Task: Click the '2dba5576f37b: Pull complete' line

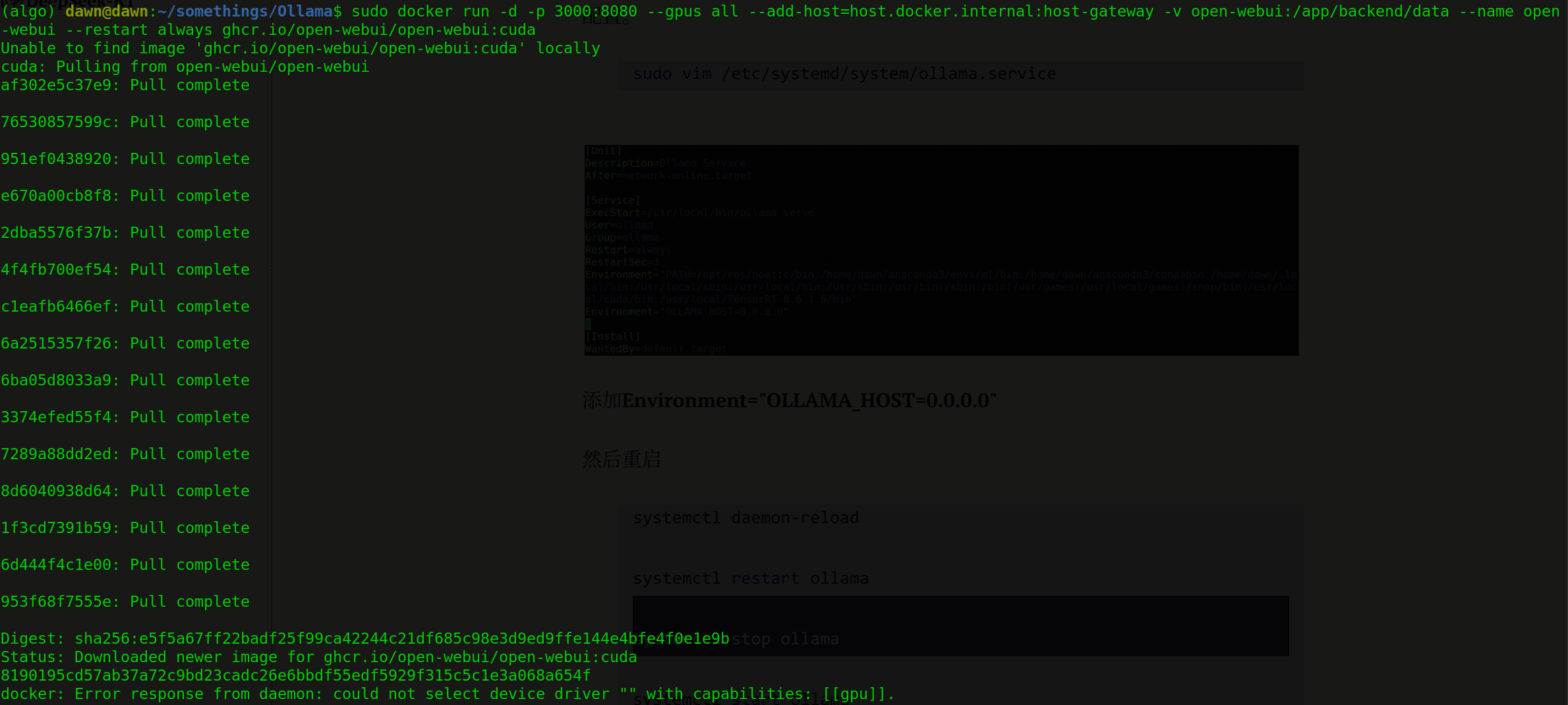Action: pos(125,233)
